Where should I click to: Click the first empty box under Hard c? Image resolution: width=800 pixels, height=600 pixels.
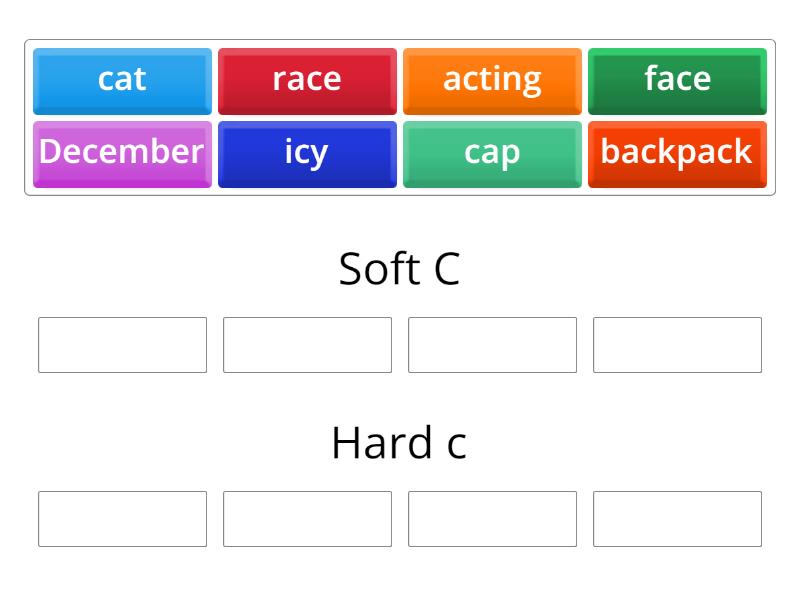(x=122, y=519)
